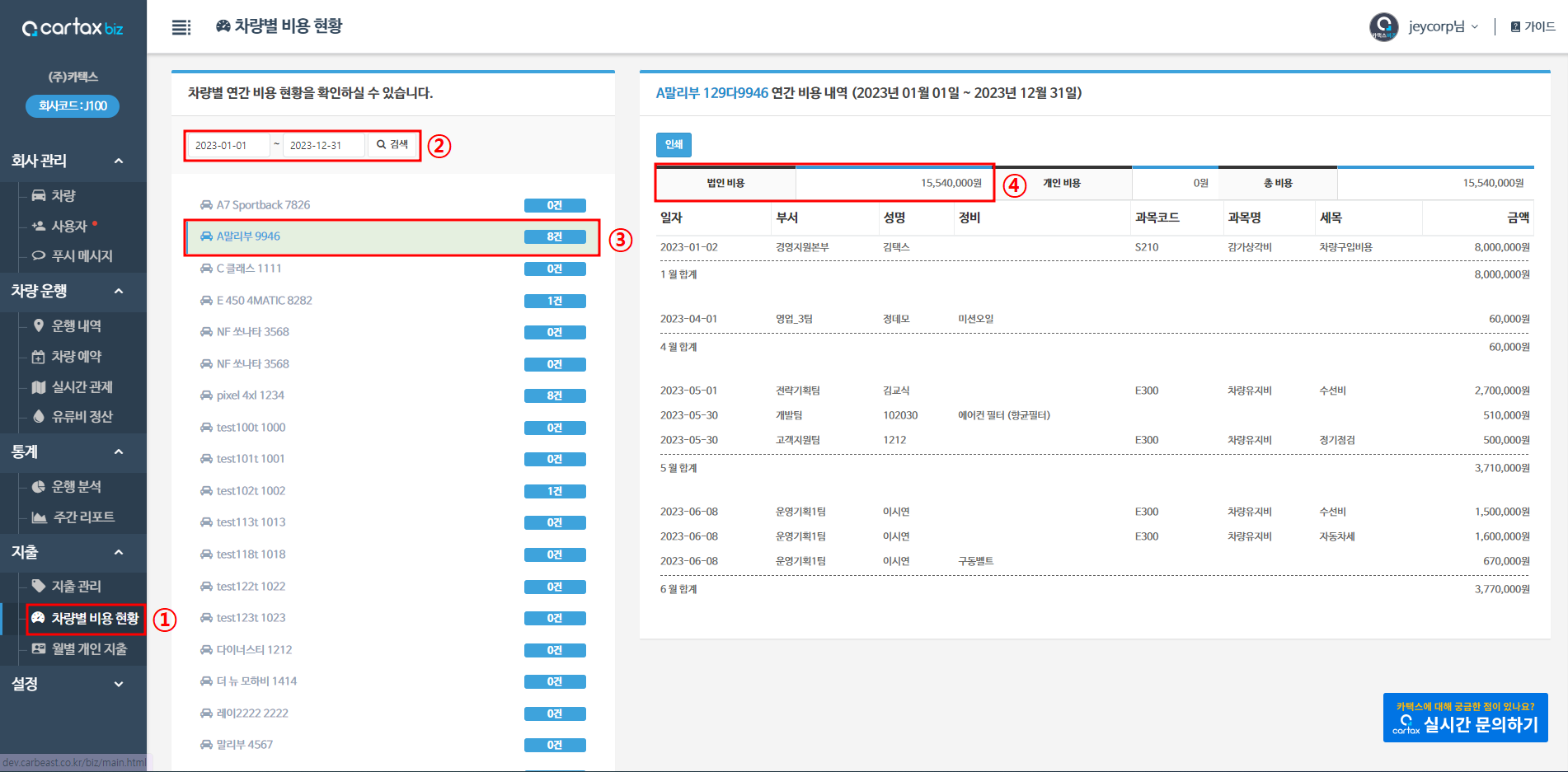Click the hamburger menu icon in header
Image resolution: width=1568 pixels, height=772 pixels.
point(181,27)
